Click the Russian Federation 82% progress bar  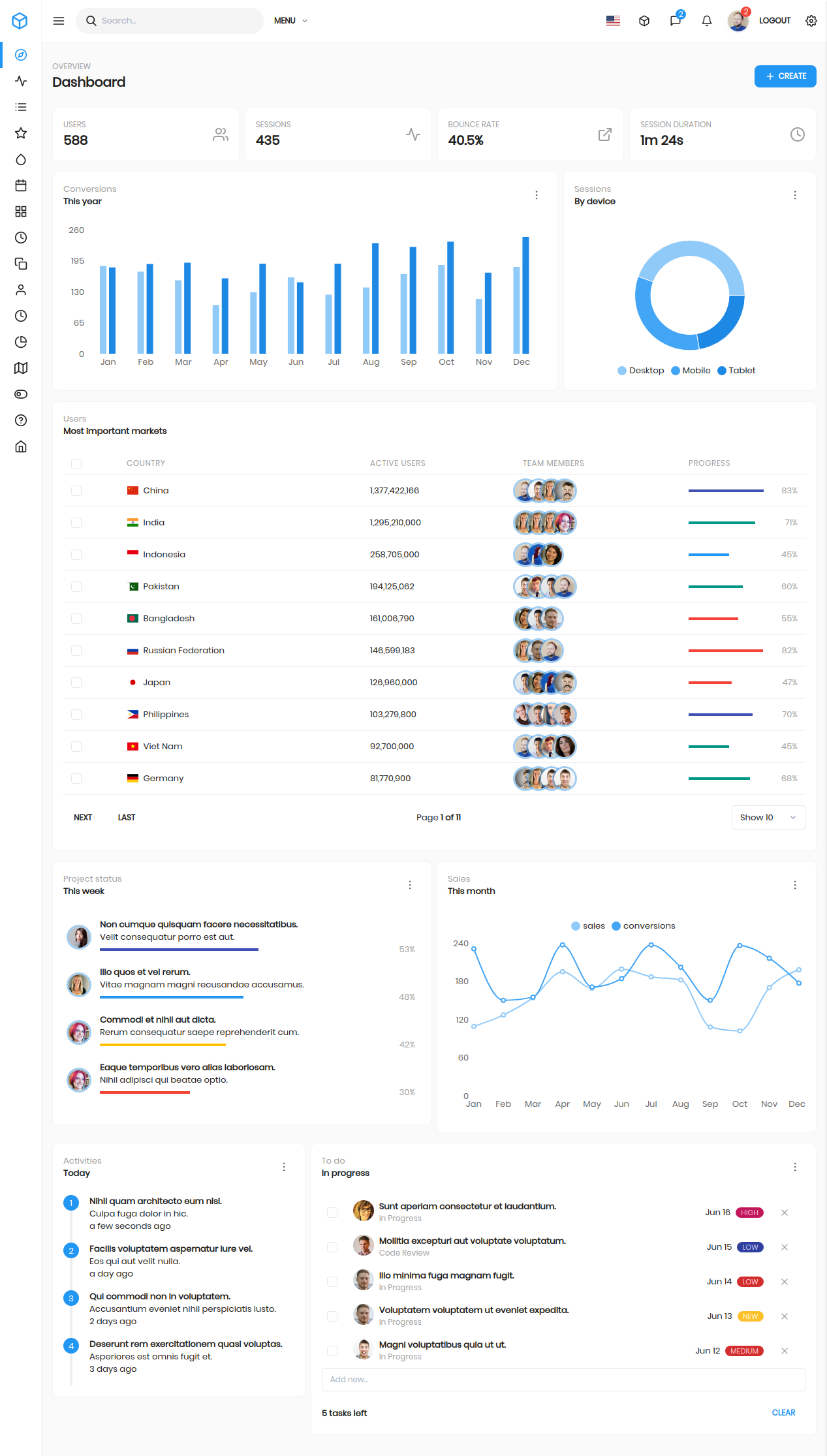(725, 651)
